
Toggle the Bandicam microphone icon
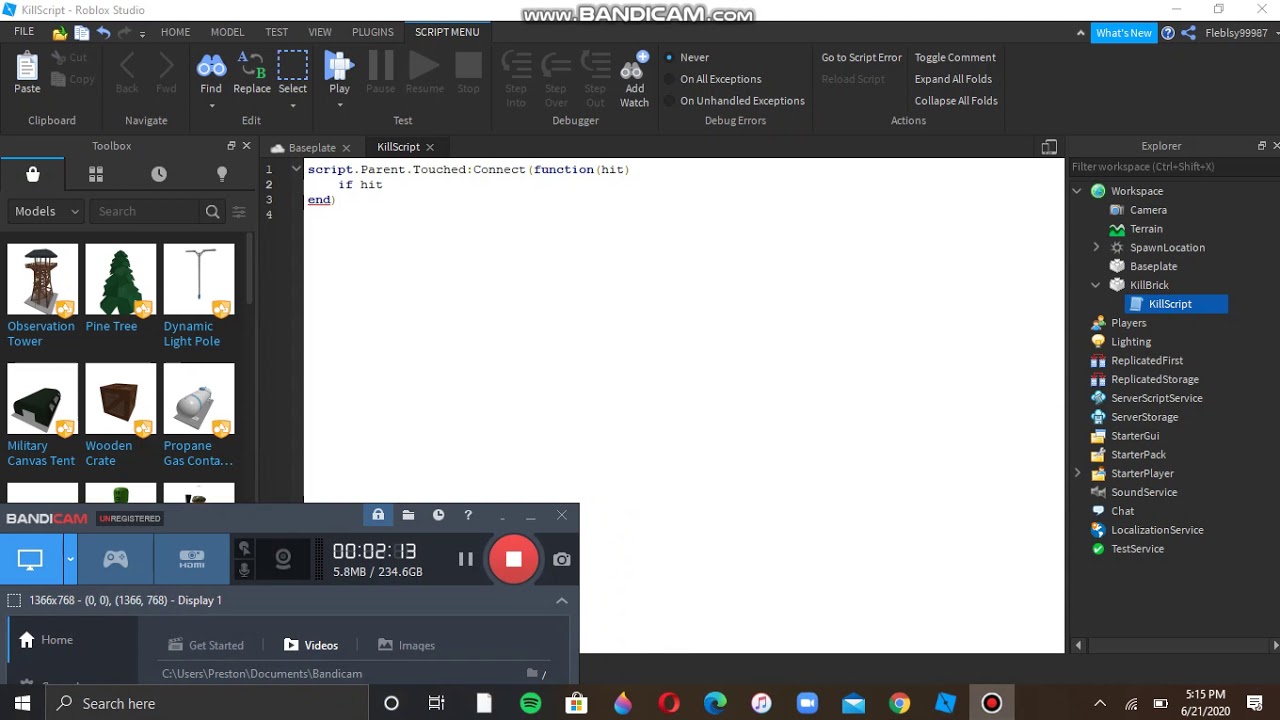tap(243, 570)
